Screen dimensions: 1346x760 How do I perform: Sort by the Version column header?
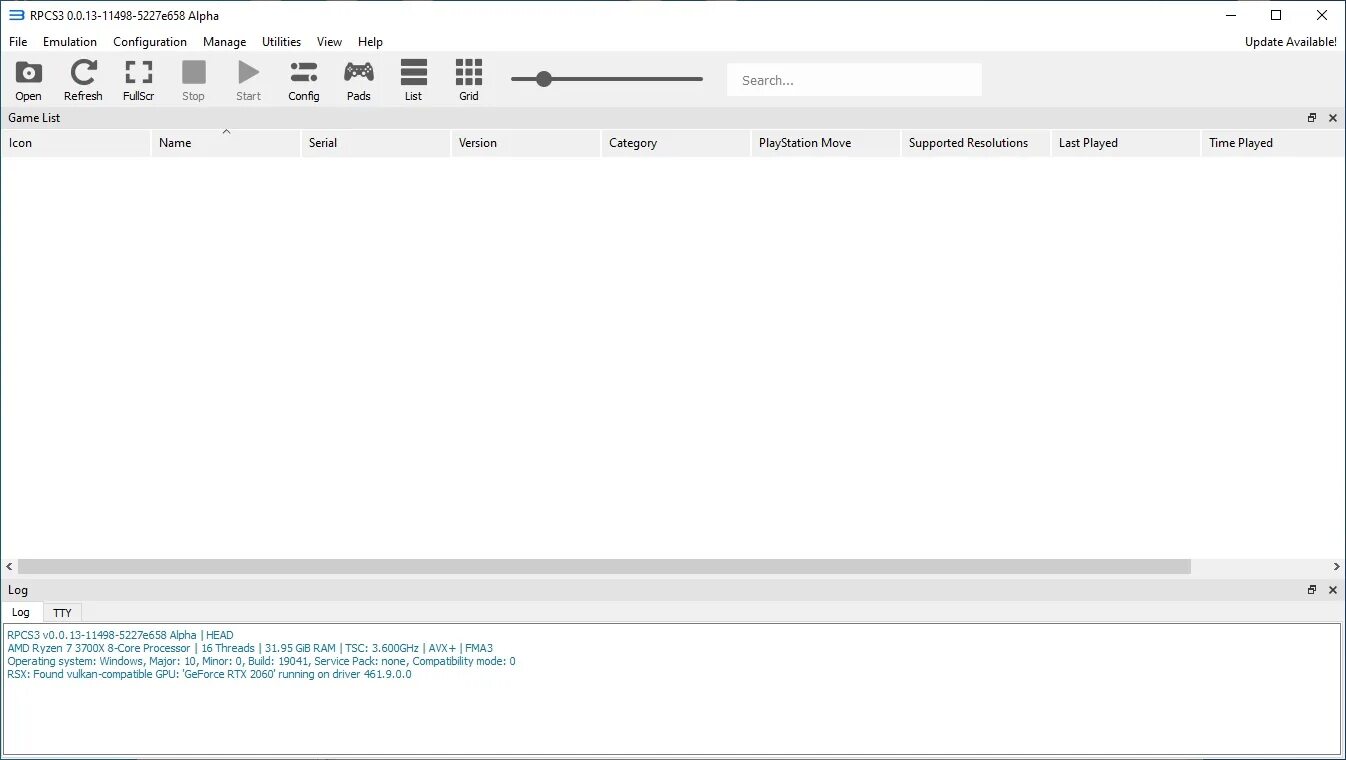tap(526, 143)
